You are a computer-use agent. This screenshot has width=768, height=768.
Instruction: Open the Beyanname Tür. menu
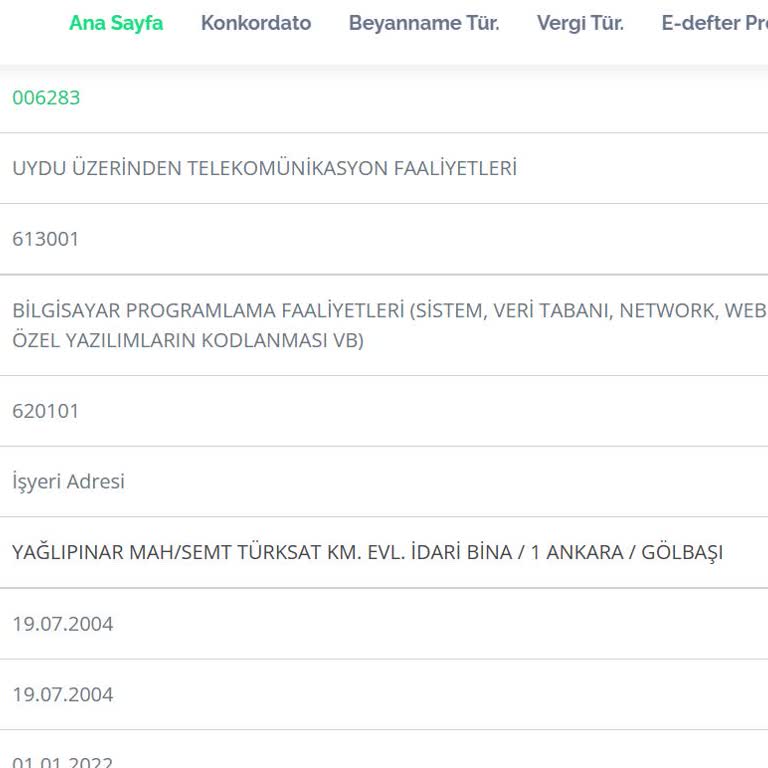pyautogui.click(x=424, y=23)
